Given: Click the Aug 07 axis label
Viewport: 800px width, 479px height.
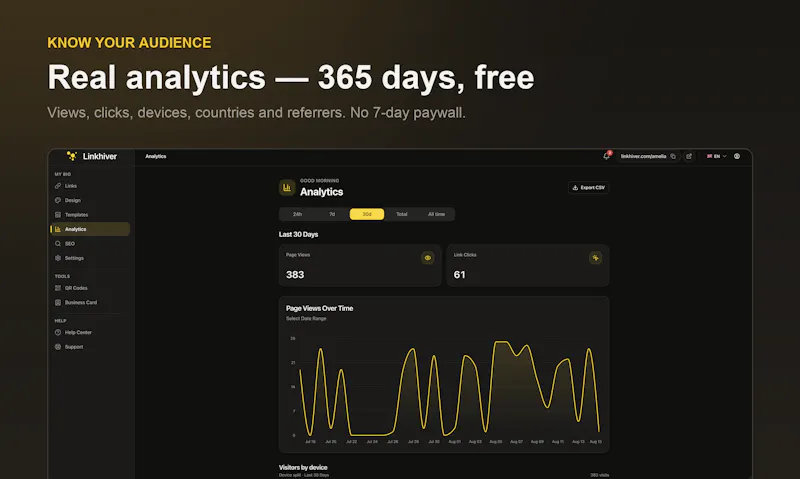Looking at the screenshot, I should pos(516,442).
